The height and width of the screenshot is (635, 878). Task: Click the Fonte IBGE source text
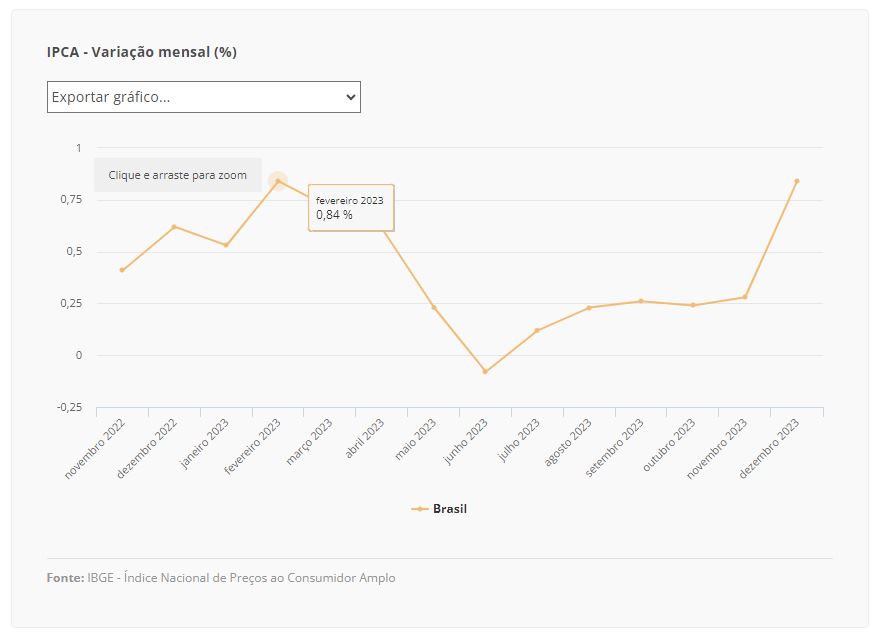pos(221,578)
